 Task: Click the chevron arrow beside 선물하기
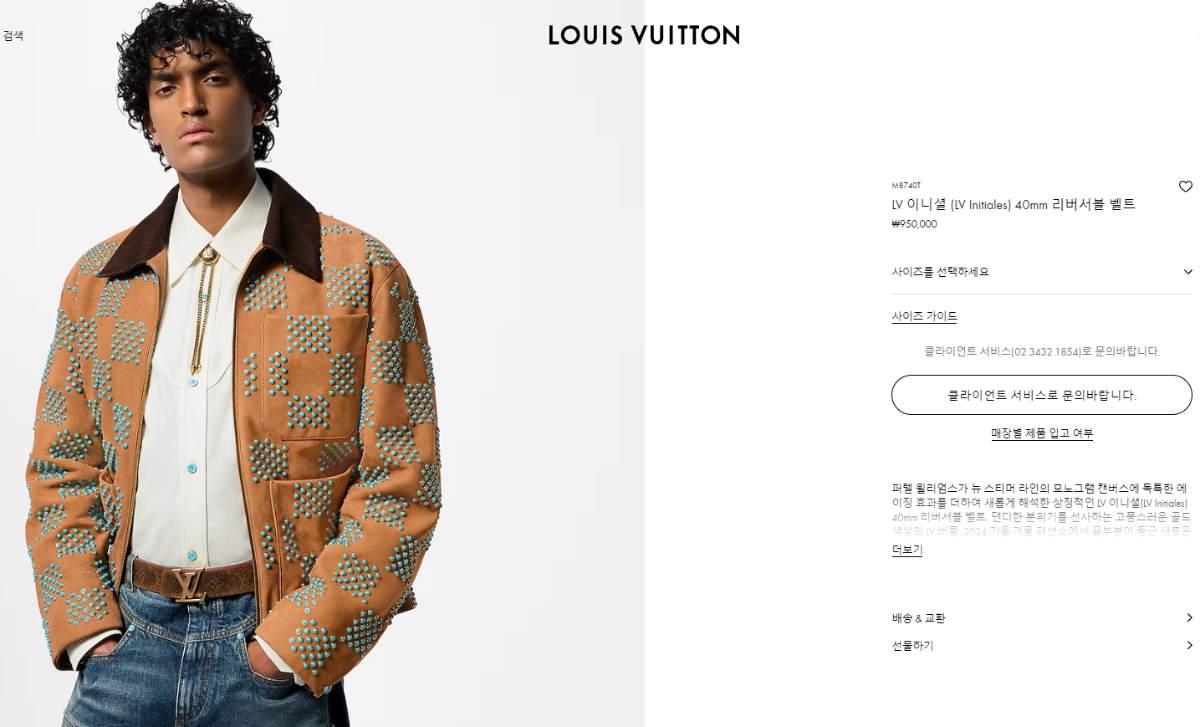point(1188,645)
